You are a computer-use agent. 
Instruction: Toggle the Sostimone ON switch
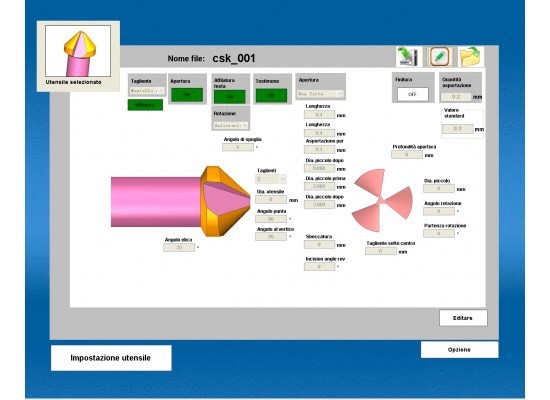tap(271, 95)
